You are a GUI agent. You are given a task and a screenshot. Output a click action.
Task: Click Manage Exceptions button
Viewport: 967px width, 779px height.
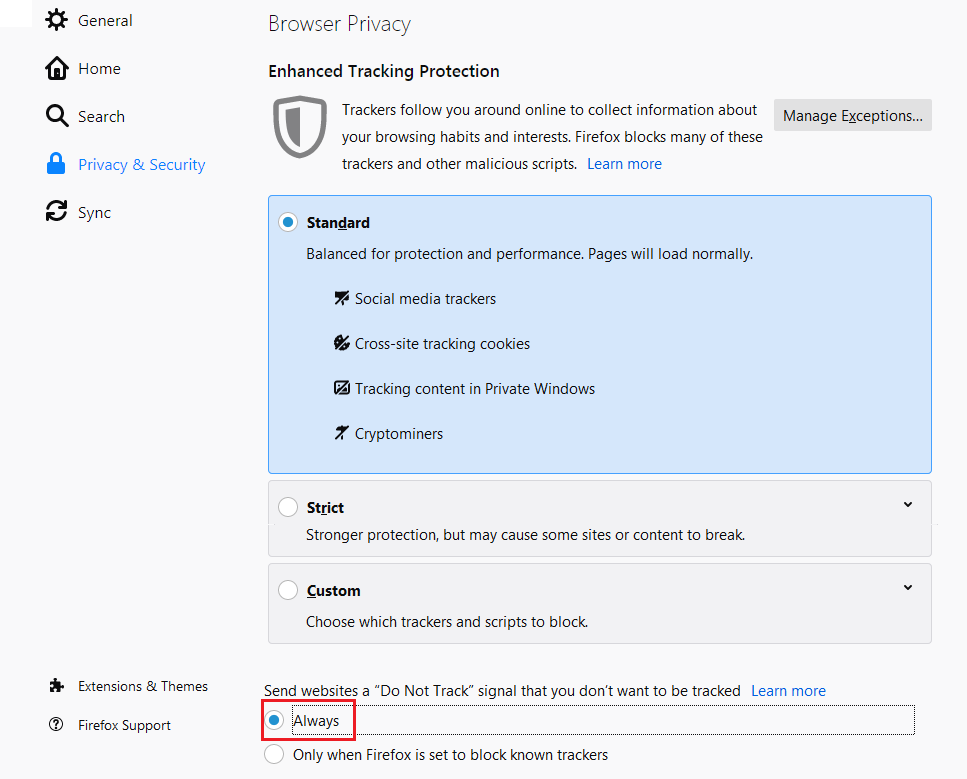[852, 115]
